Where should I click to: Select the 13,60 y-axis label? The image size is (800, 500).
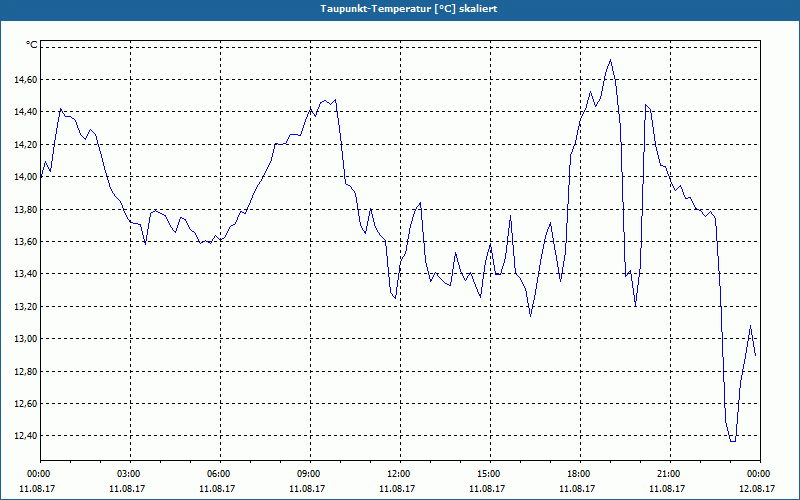click(x=28, y=241)
